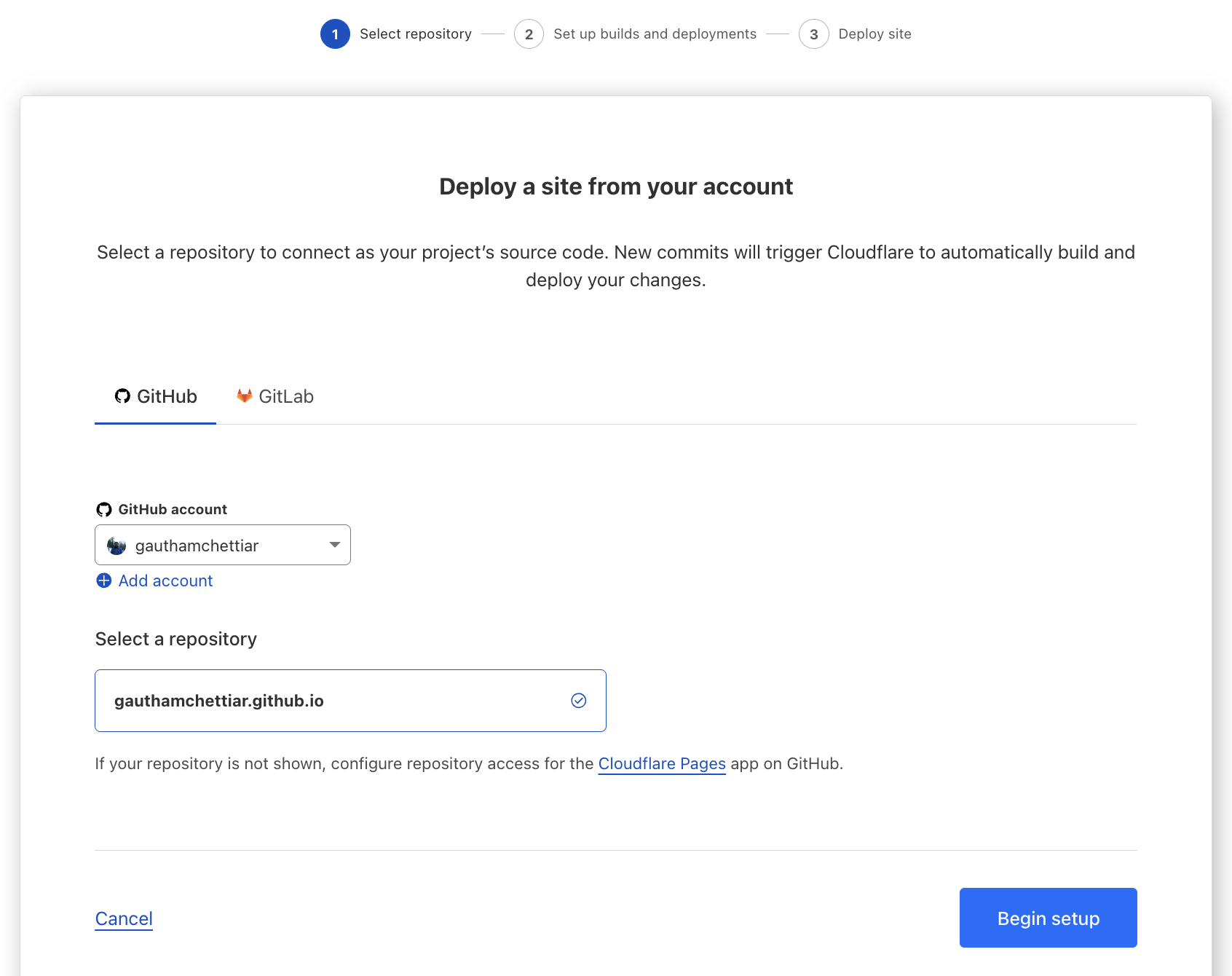Switch to the GitLab tab
Image resolution: width=1232 pixels, height=976 pixels.
[x=275, y=395]
